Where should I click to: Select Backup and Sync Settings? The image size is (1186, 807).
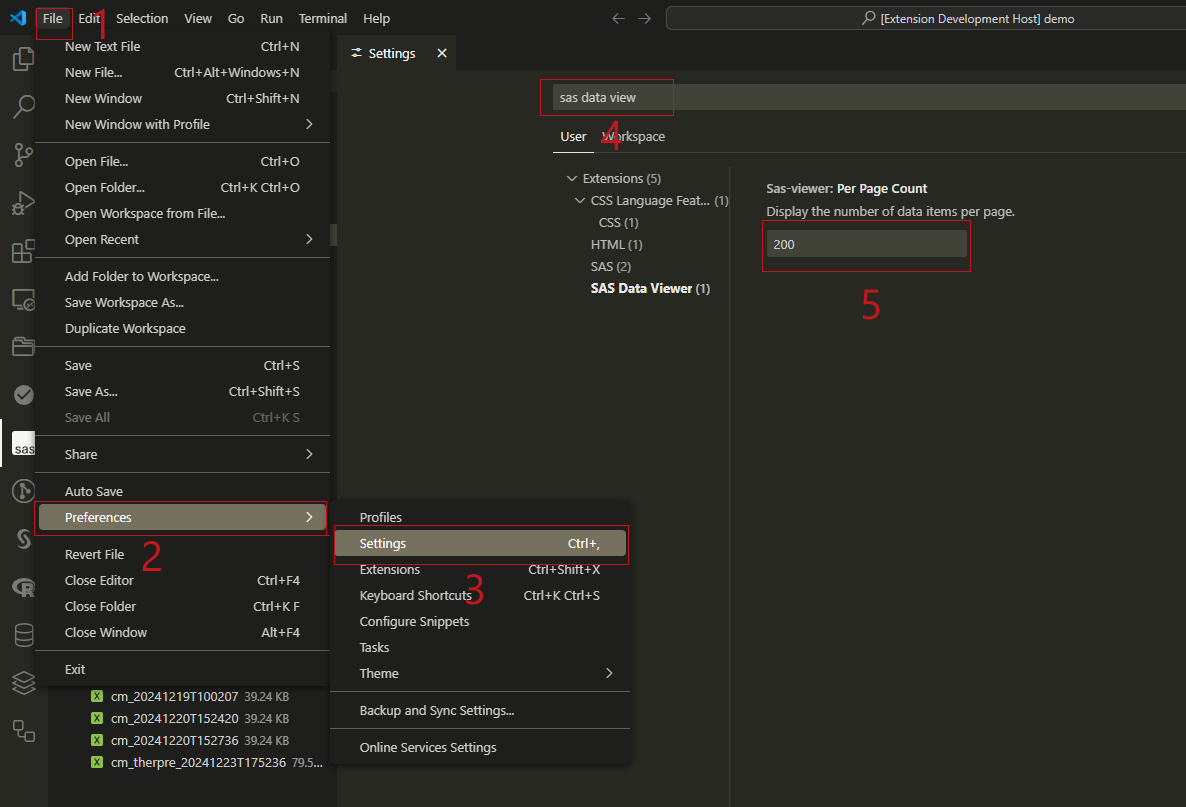[x=480, y=710]
